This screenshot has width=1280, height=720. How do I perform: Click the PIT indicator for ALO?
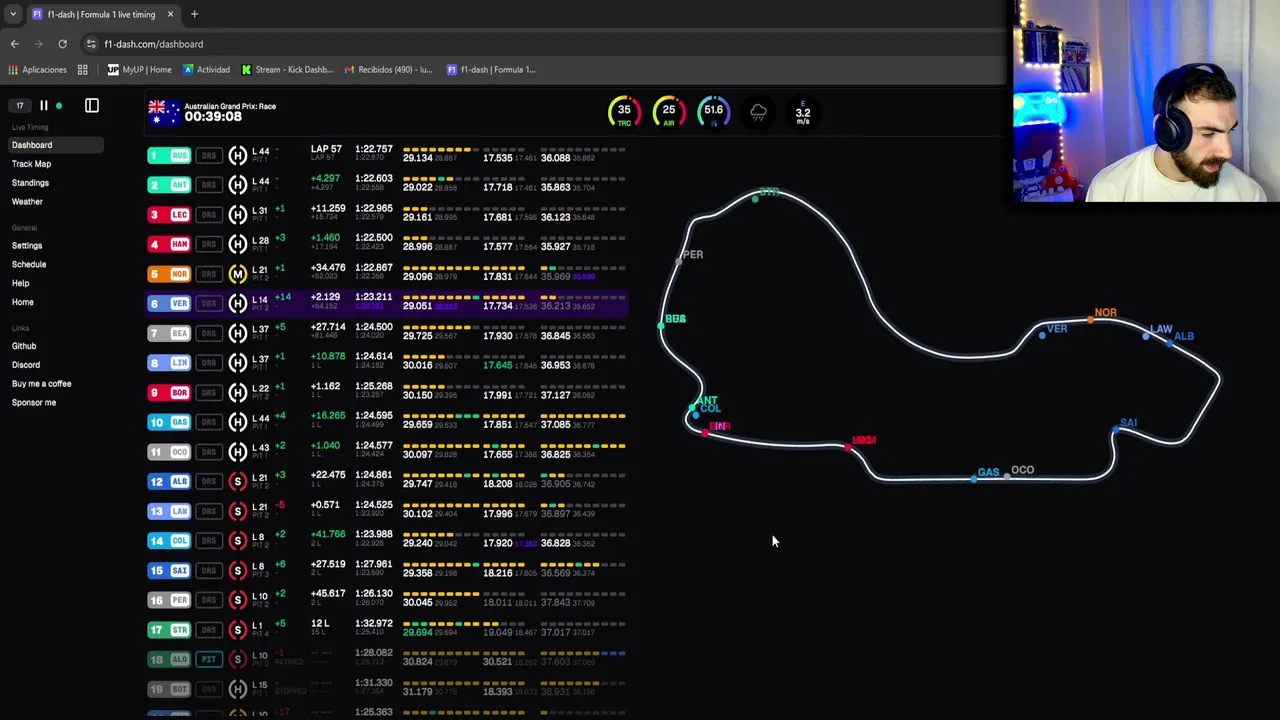209,660
